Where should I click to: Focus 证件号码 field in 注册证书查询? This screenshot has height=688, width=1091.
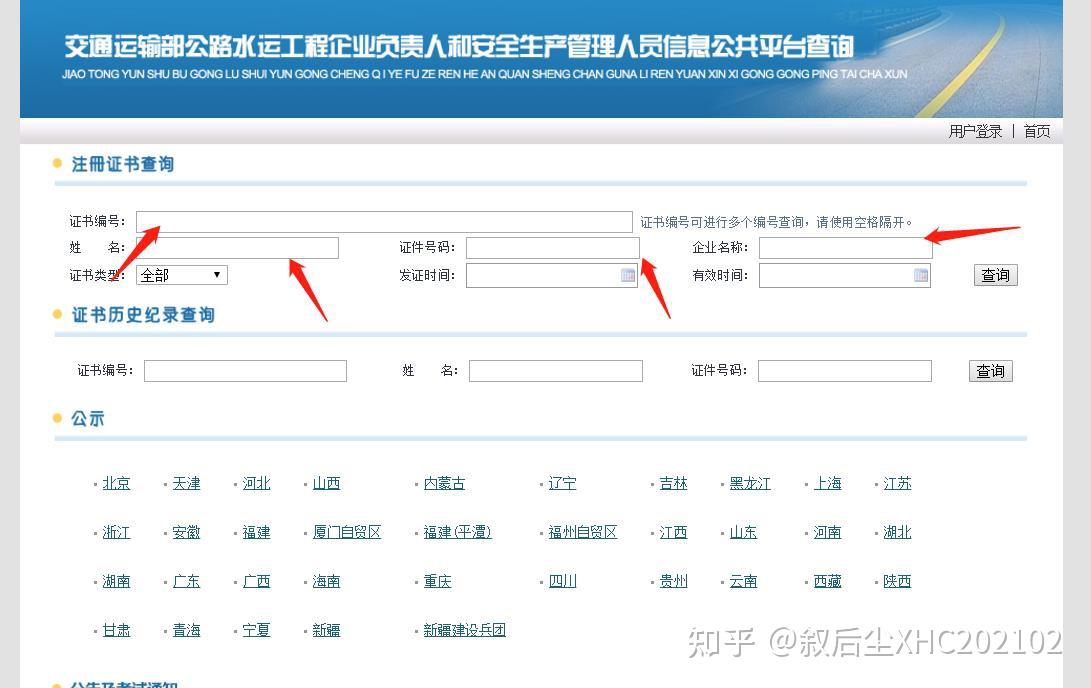(552, 248)
